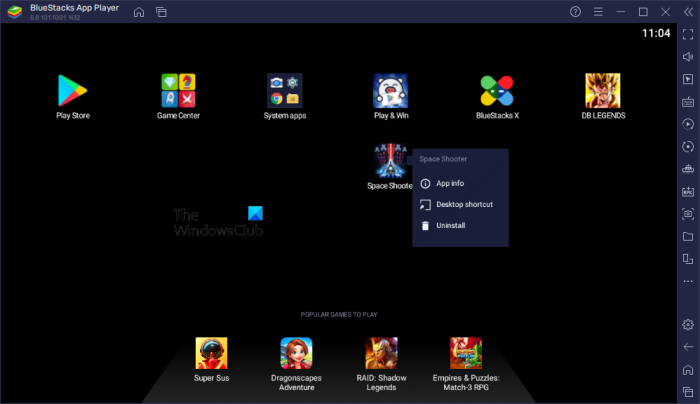Toggle full screen mode in side toolbar
Image resolution: width=700 pixels, height=404 pixels.
point(688,34)
